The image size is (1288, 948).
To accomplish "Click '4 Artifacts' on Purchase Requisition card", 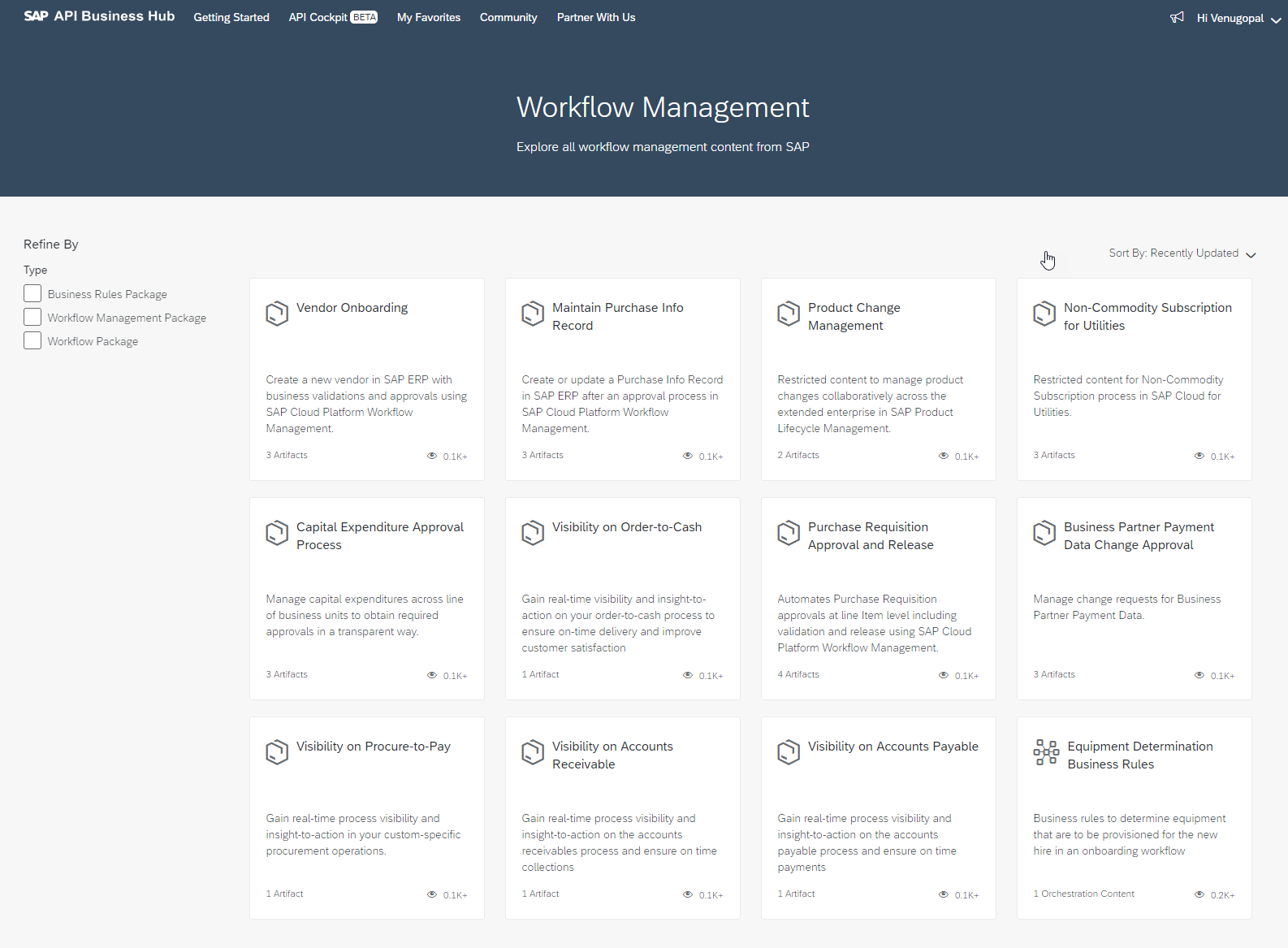I will pyautogui.click(x=798, y=674).
